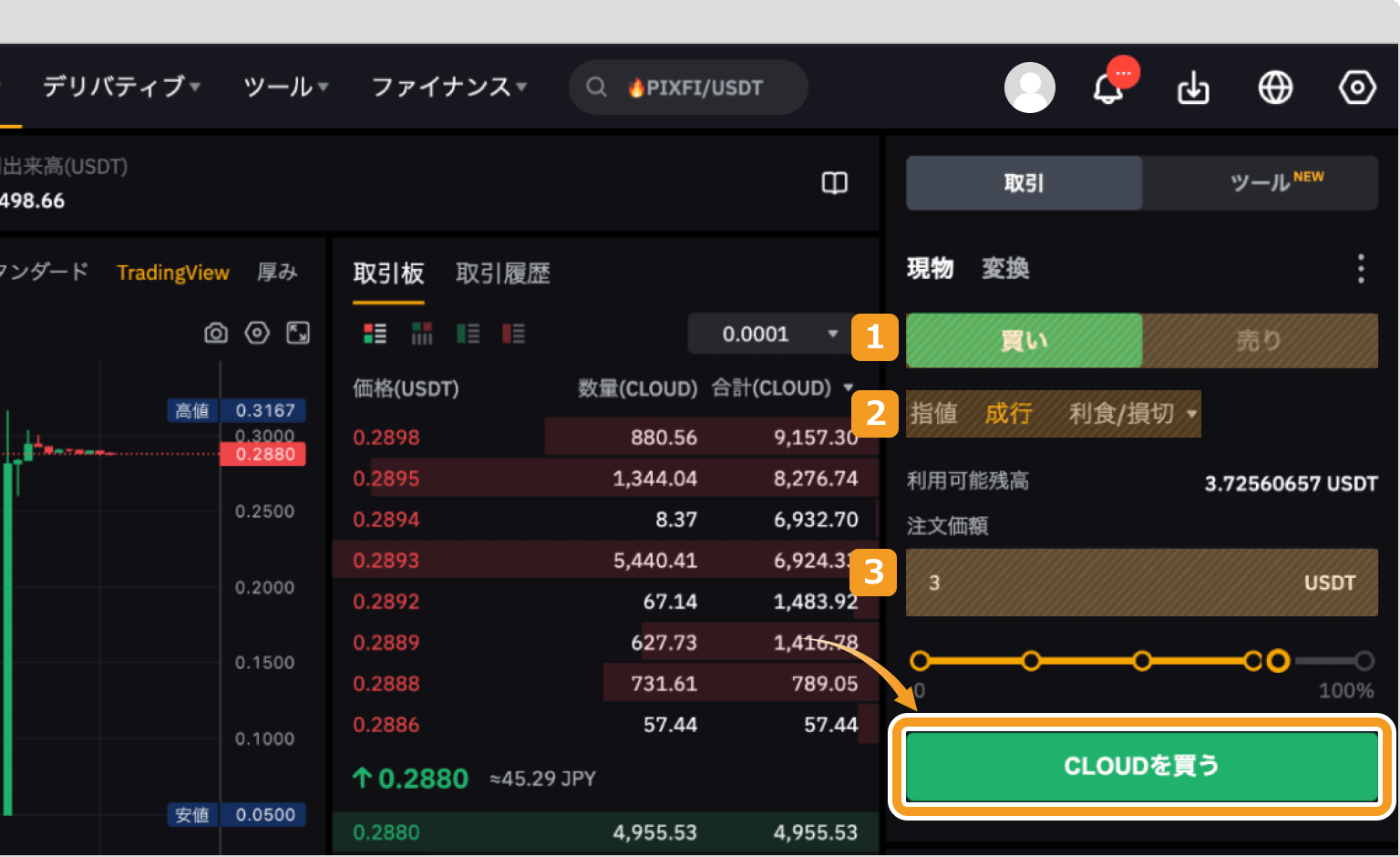
Task: Choose the 指値 limit order type
Action: [x=933, y=414]
